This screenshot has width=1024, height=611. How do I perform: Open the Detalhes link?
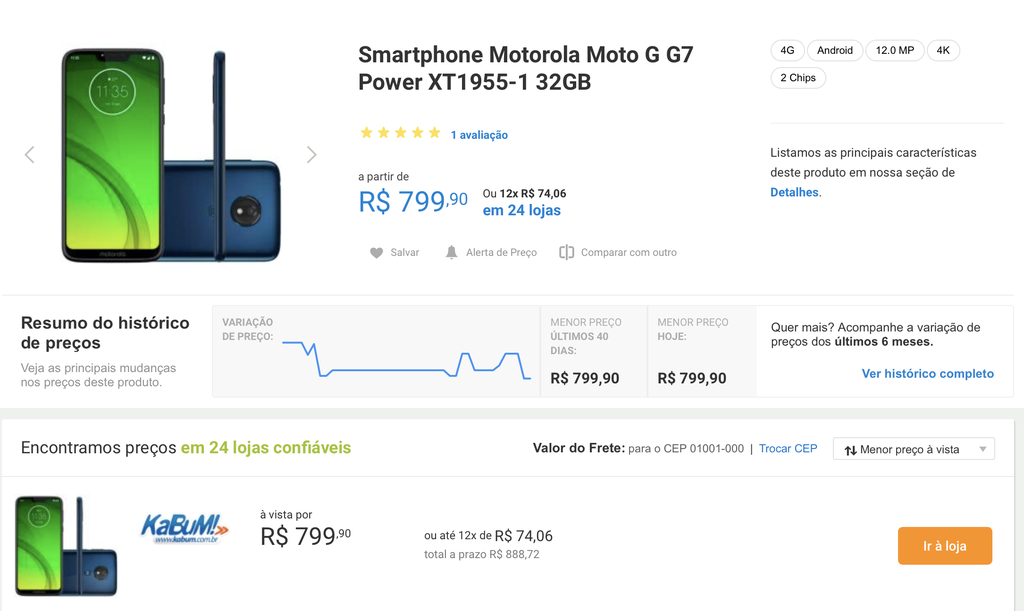point(794,193)
